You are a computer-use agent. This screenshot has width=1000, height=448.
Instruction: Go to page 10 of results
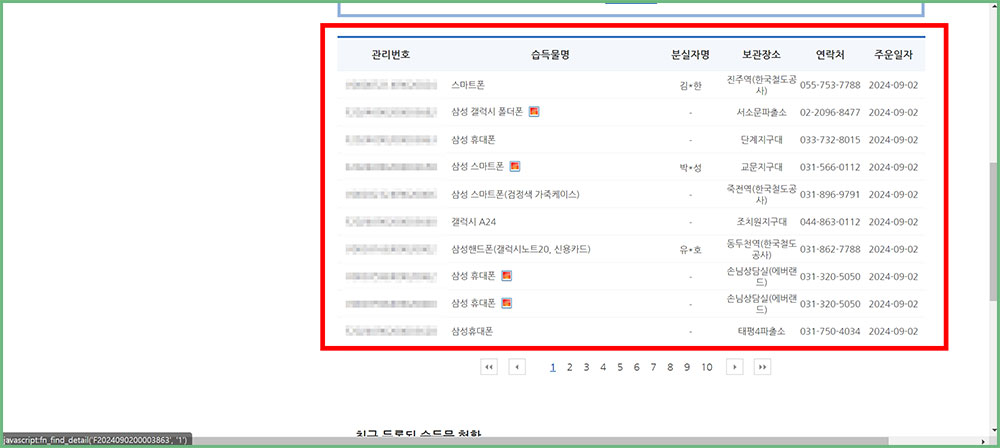707,367
